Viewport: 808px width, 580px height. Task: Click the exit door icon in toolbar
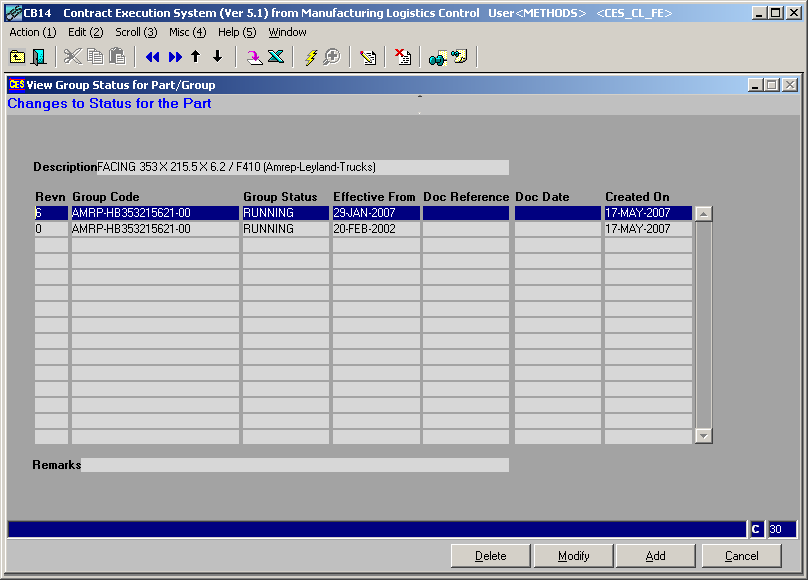point(39,57)
